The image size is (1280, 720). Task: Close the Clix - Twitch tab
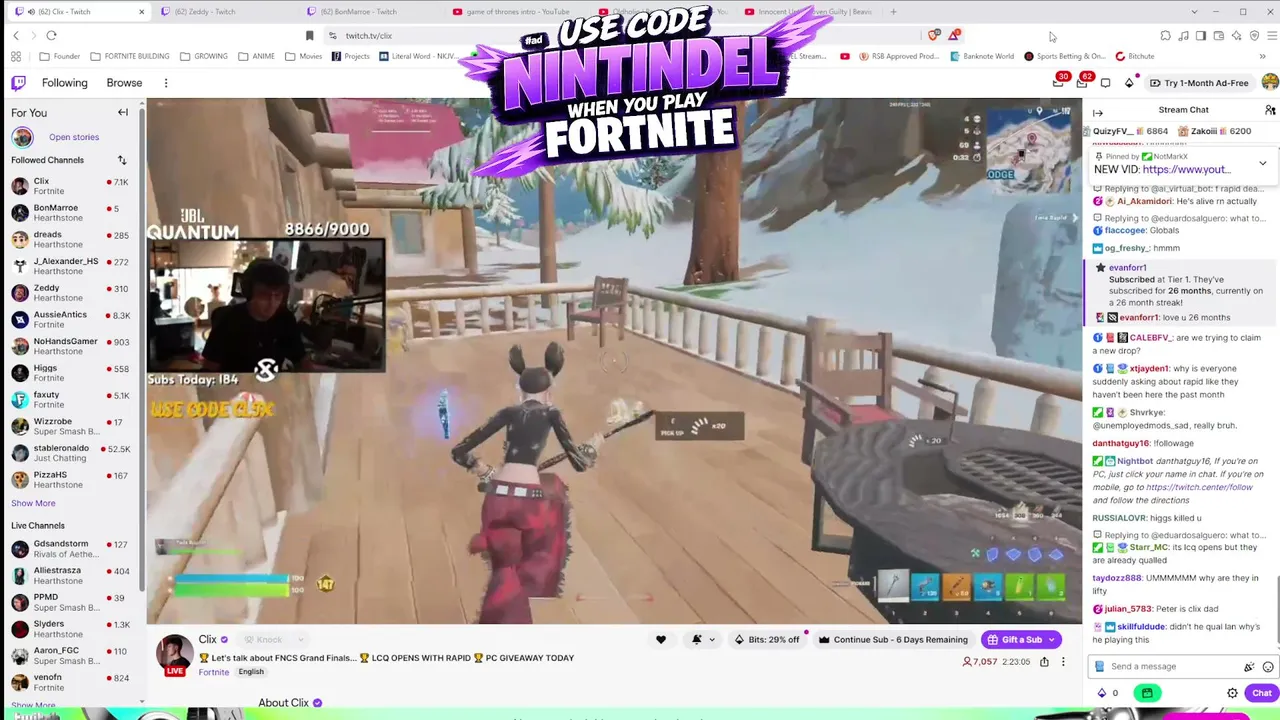pyautogui.click(x=141, y=12)
